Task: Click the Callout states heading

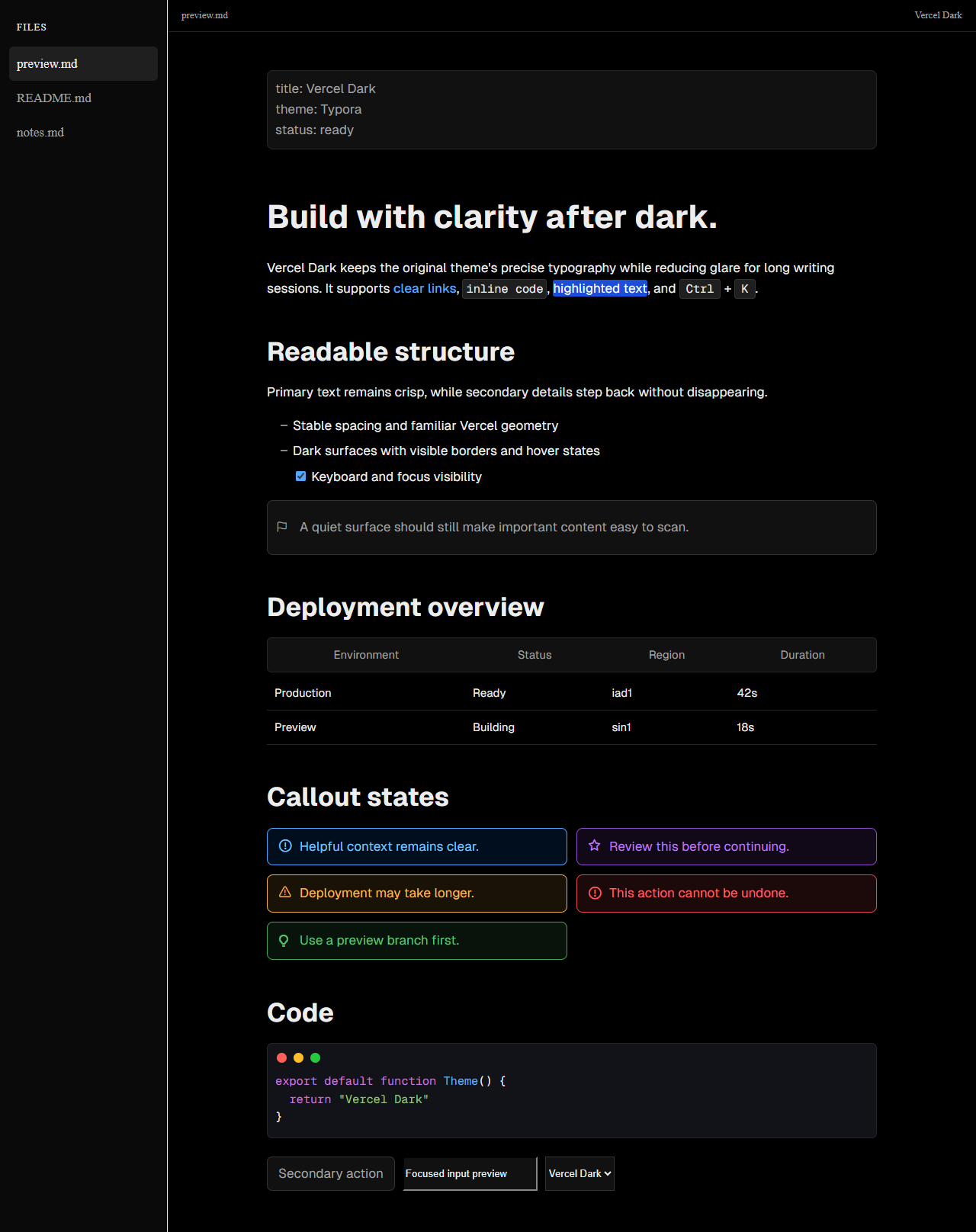Action: (x=358, y=797)
